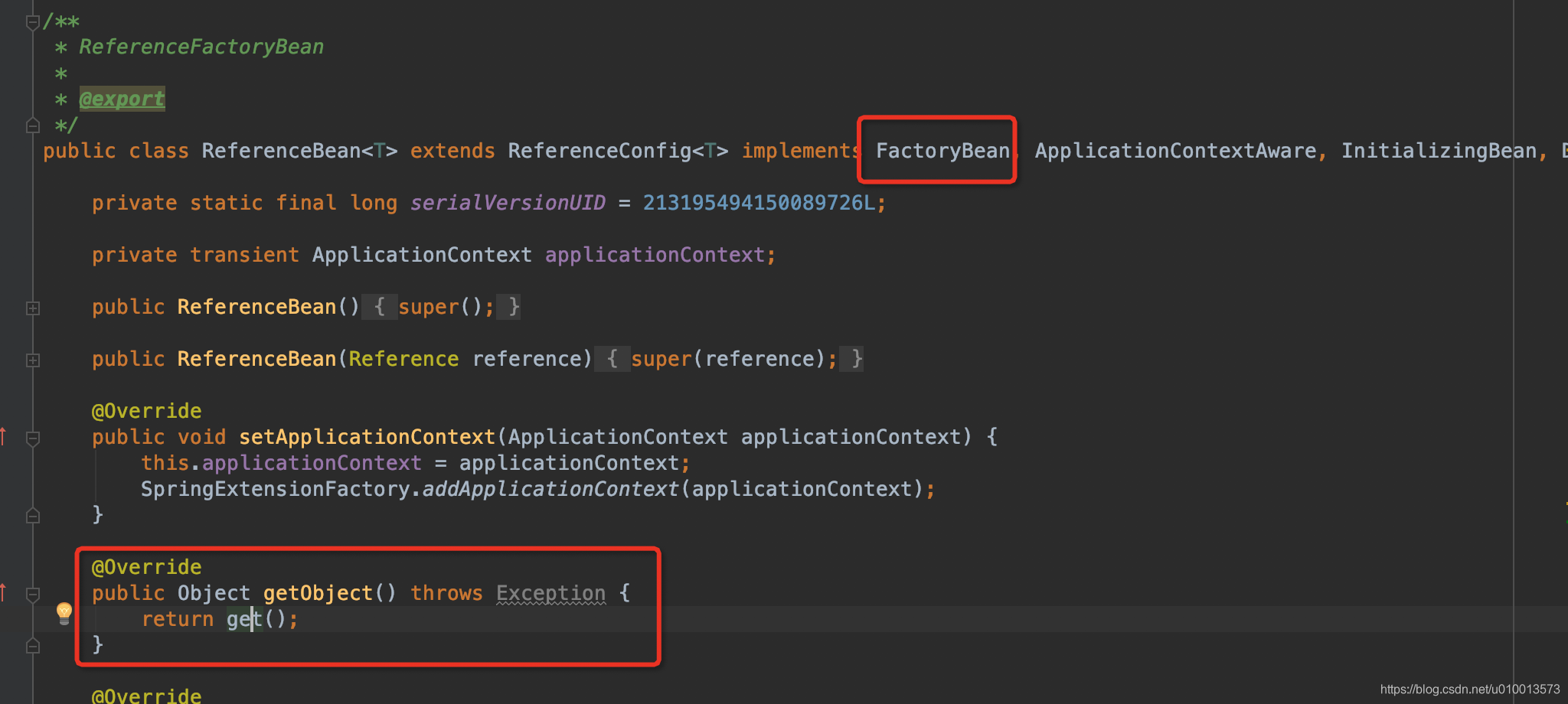The image size is (1568, 704).
Task: Expand the folded ReferenceBean(Reference reference) constructor
Action: [33, 360]
